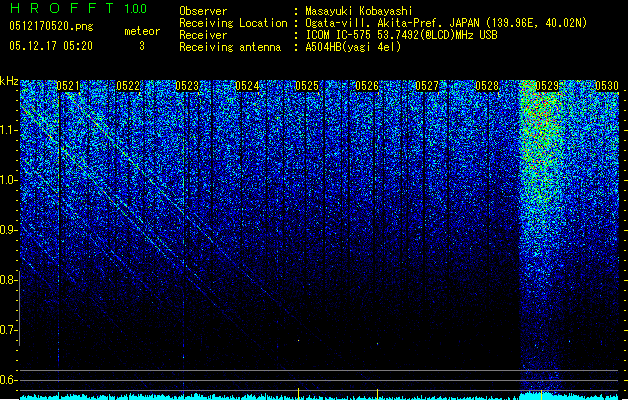Click the HROFFT title text
Screen dimensions: 629x400
[62, 8]
